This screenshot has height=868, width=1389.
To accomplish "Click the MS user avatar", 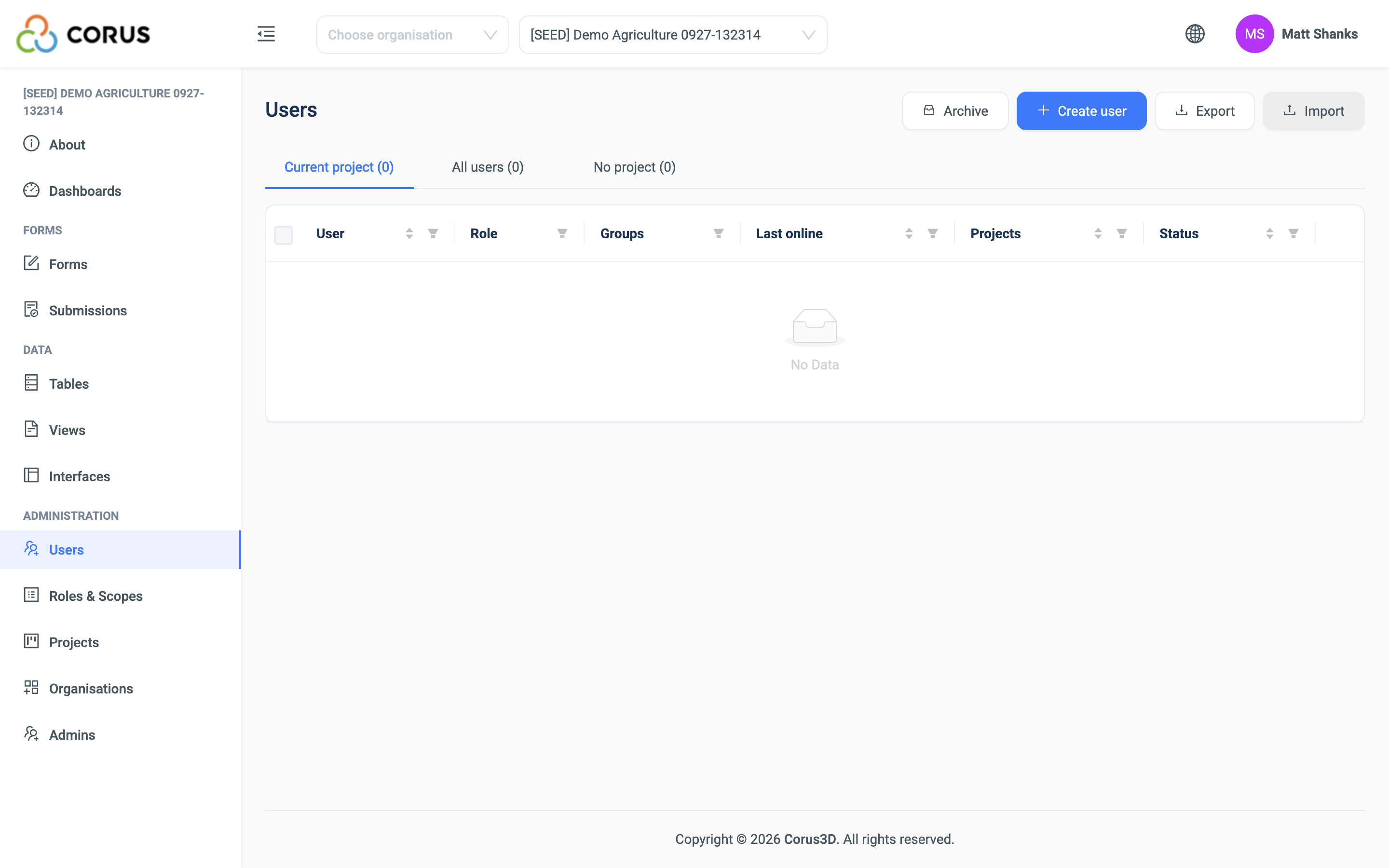I will tap(1254, 34).
